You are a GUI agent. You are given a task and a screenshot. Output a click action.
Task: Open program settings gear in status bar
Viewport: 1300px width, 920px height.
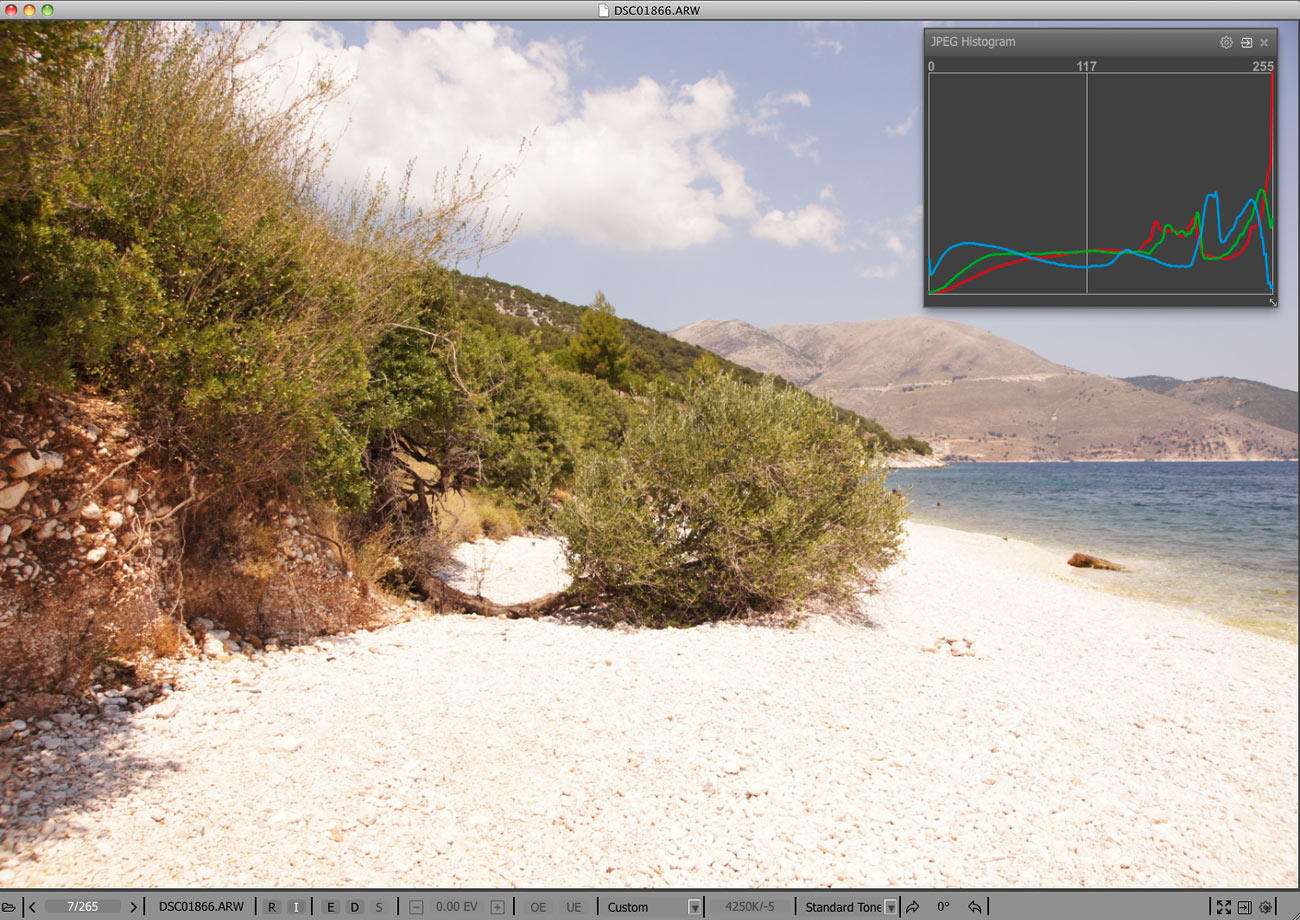[x=1265, y=907]
